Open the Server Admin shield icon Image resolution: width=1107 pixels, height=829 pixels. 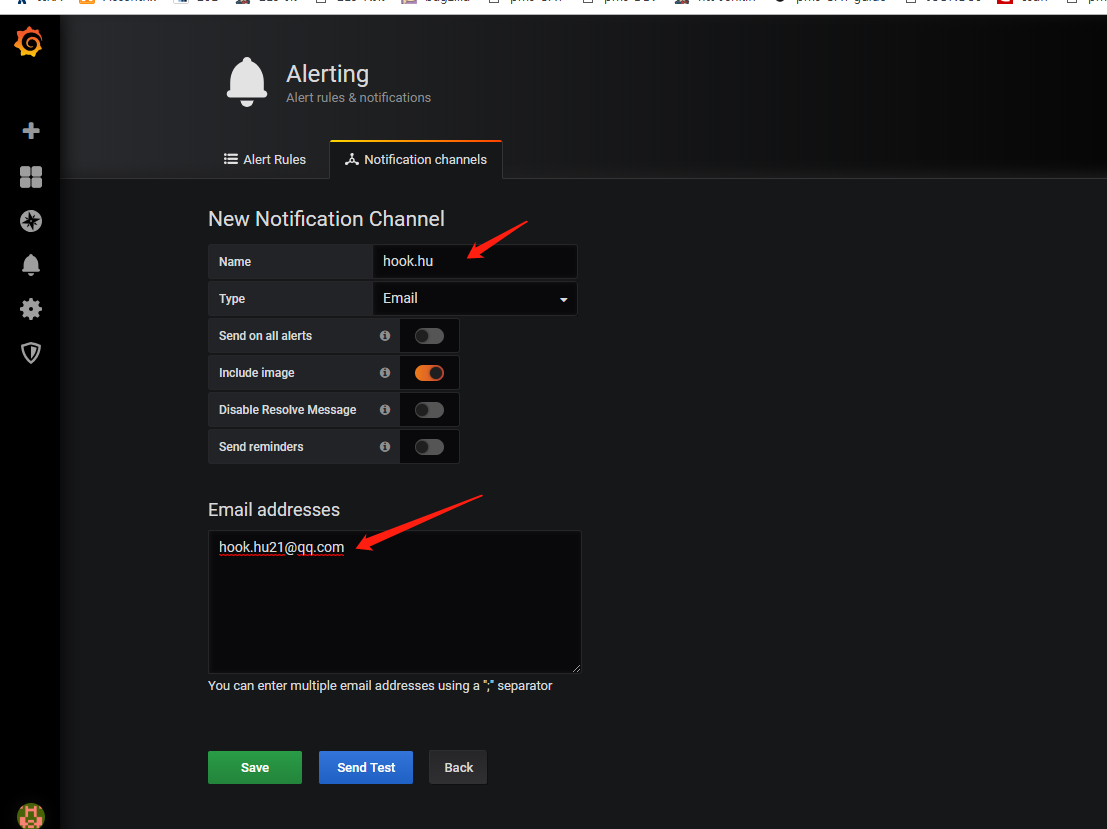pyautogui.click(x=30, y=353)
